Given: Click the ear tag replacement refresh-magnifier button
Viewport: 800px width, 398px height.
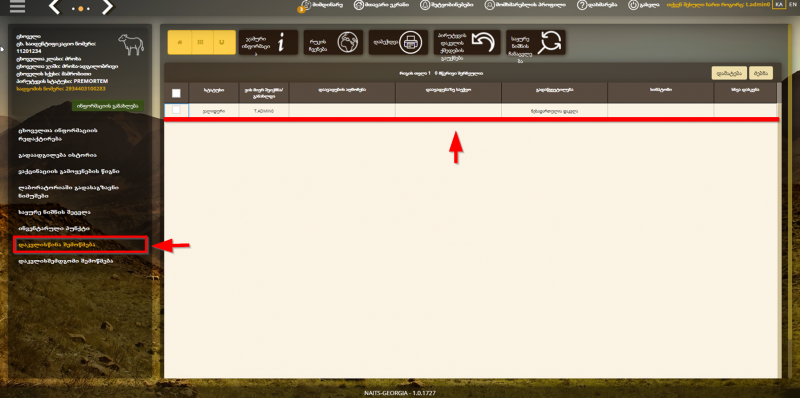Looking at the screenshot, I should click(x=535, y=42).
